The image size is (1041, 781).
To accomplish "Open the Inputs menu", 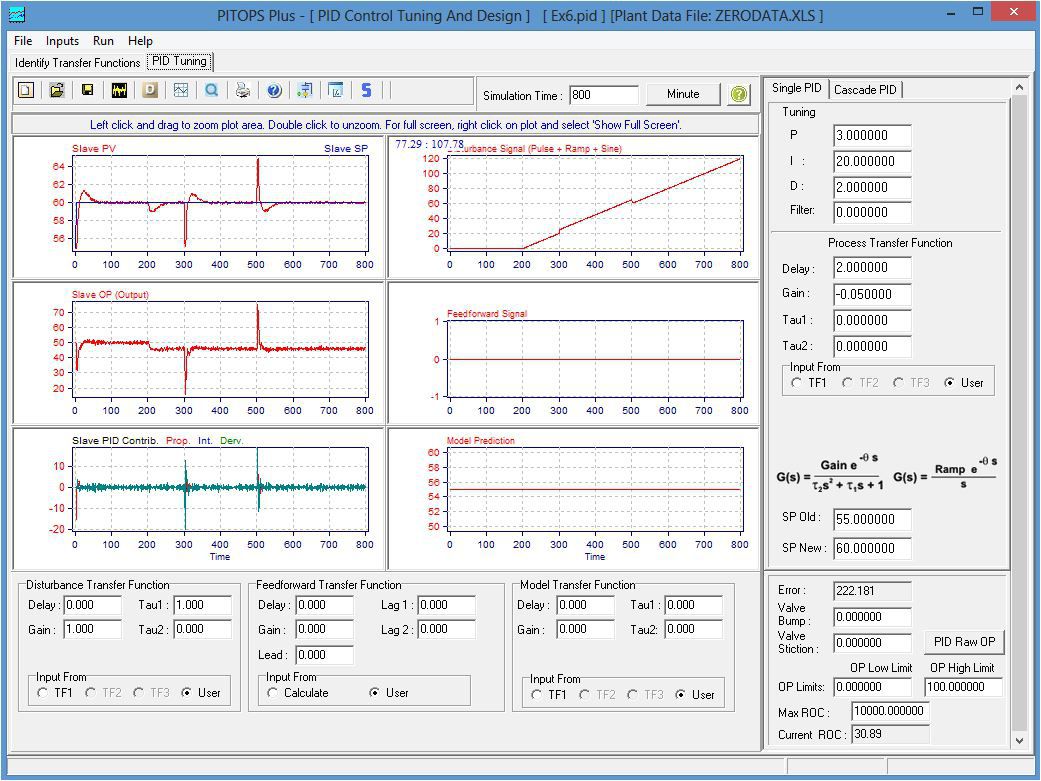I will pos(62,41).
